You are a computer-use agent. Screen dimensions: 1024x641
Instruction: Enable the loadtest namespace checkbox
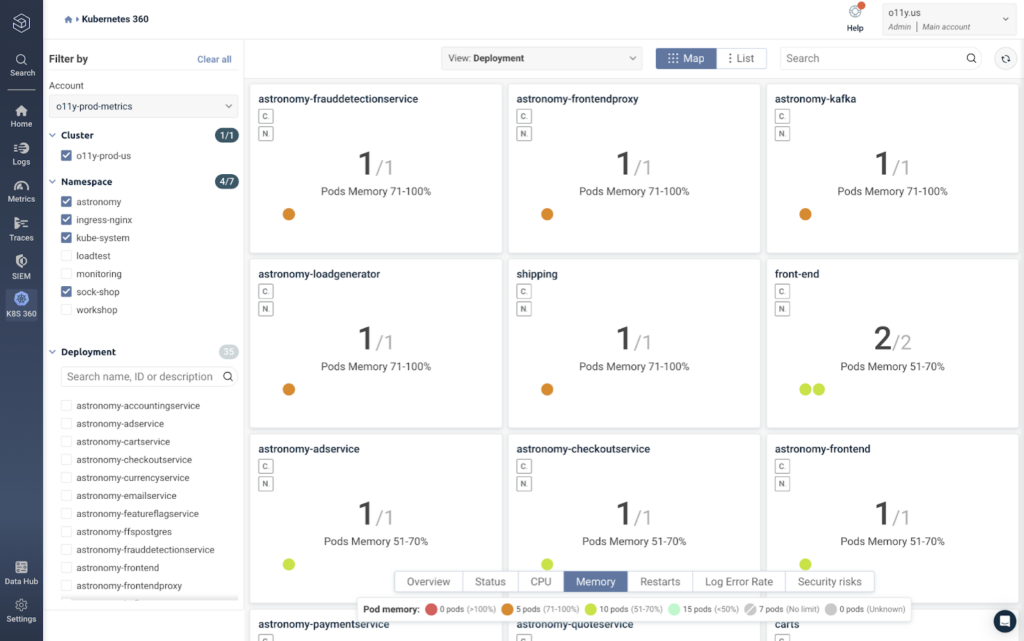[66, 256]
